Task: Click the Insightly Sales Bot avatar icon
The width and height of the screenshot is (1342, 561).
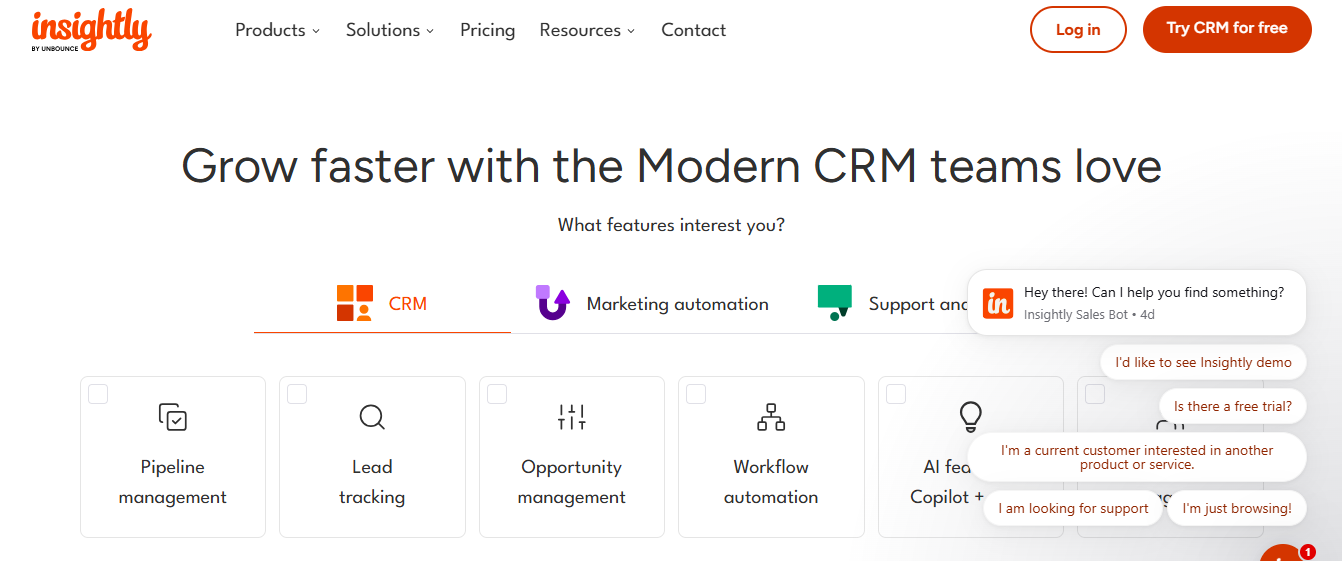Action: pos(998,303)
